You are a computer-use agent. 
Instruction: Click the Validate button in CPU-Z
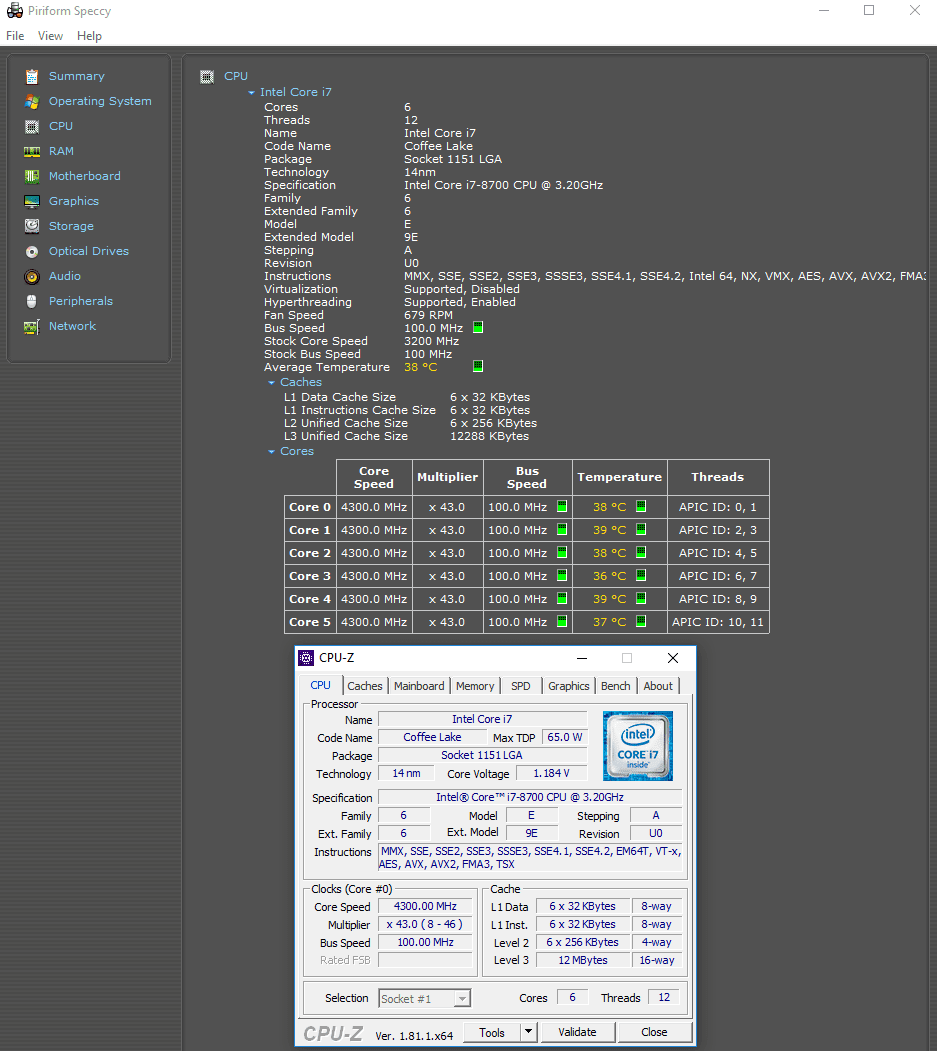tap(577, 1032)
